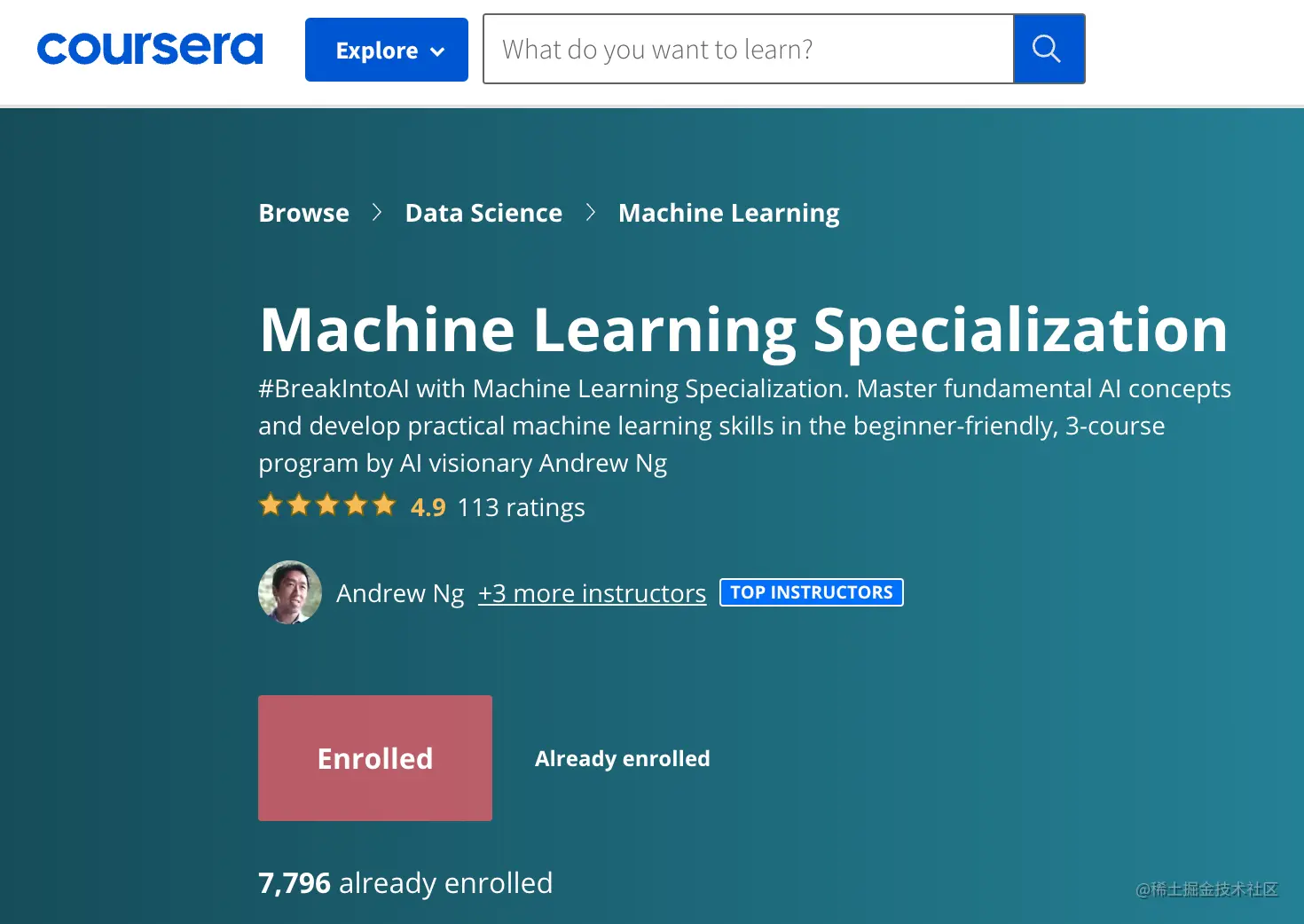1304x924 pixels.
Task: Click the 113 ratings text
Action: [522, 507]
